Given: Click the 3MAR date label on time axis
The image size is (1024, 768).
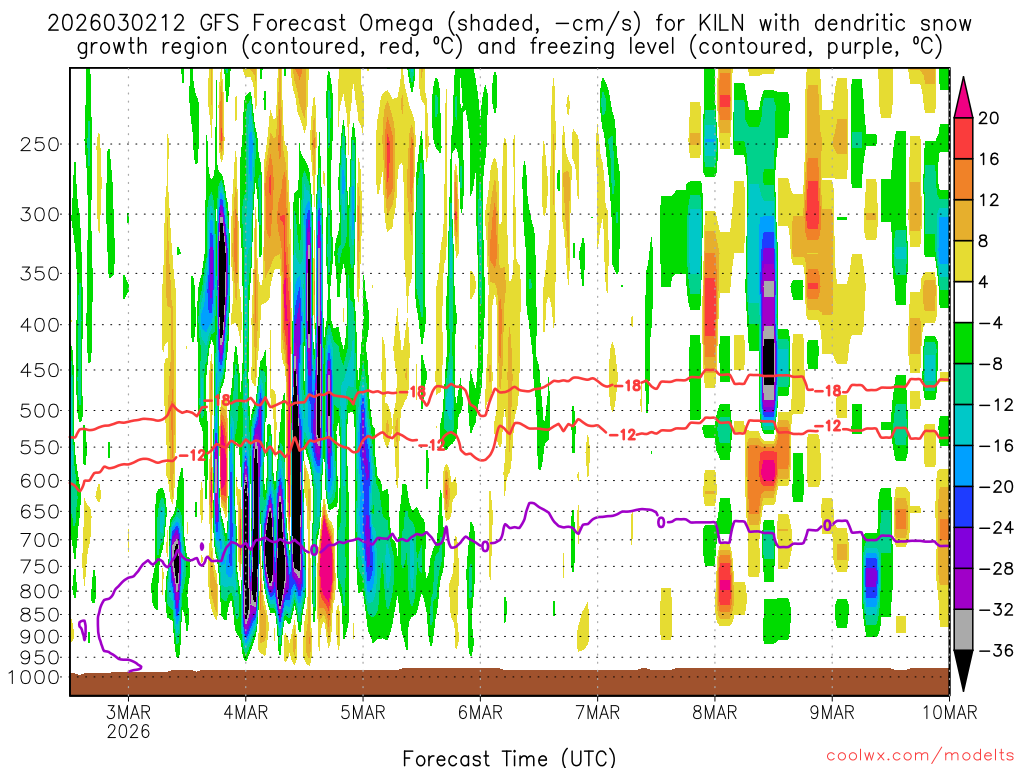Looking at the screenshot, I should click(129, 712).
